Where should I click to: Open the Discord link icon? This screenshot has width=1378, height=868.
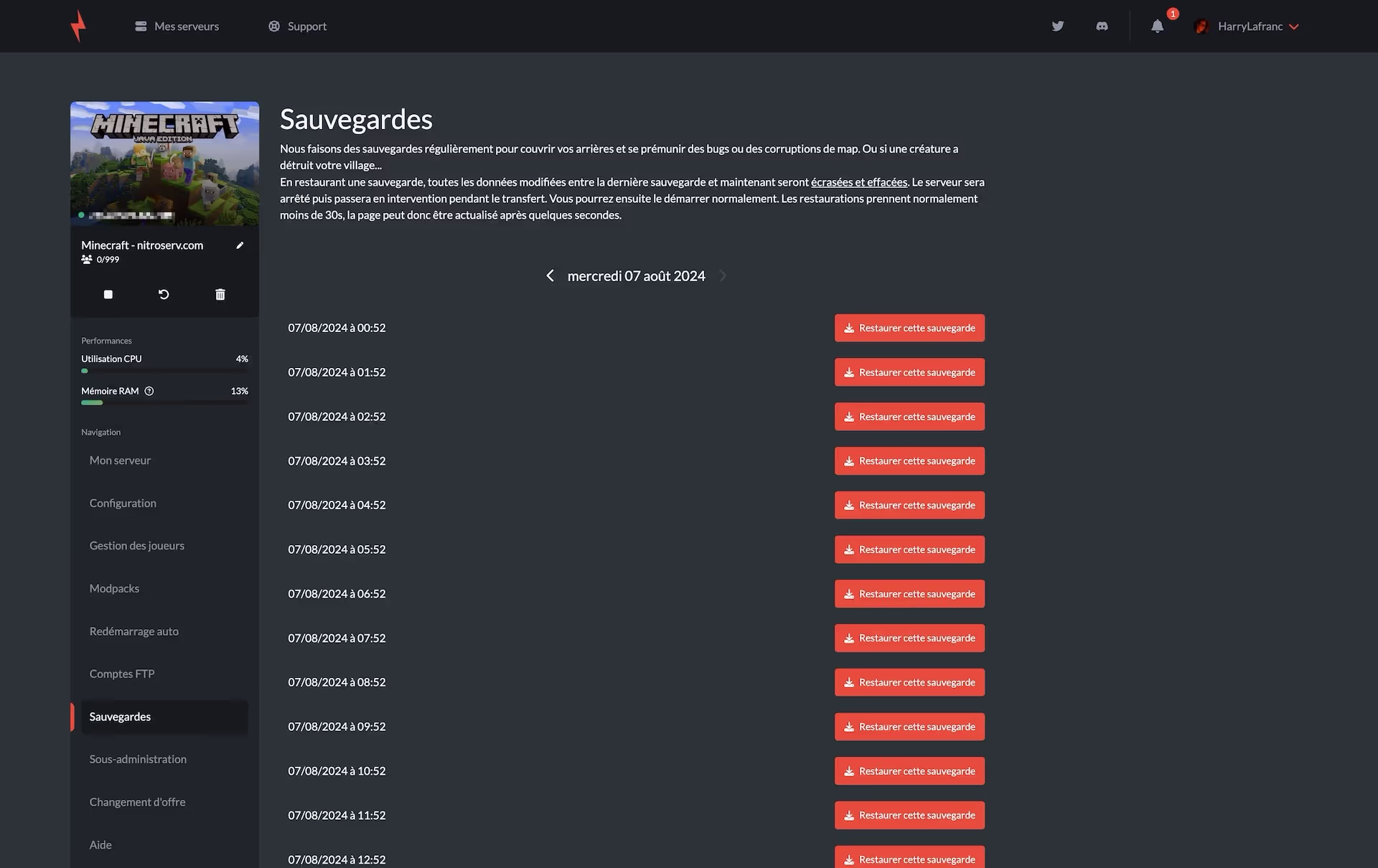click(x=1102, y=27)
